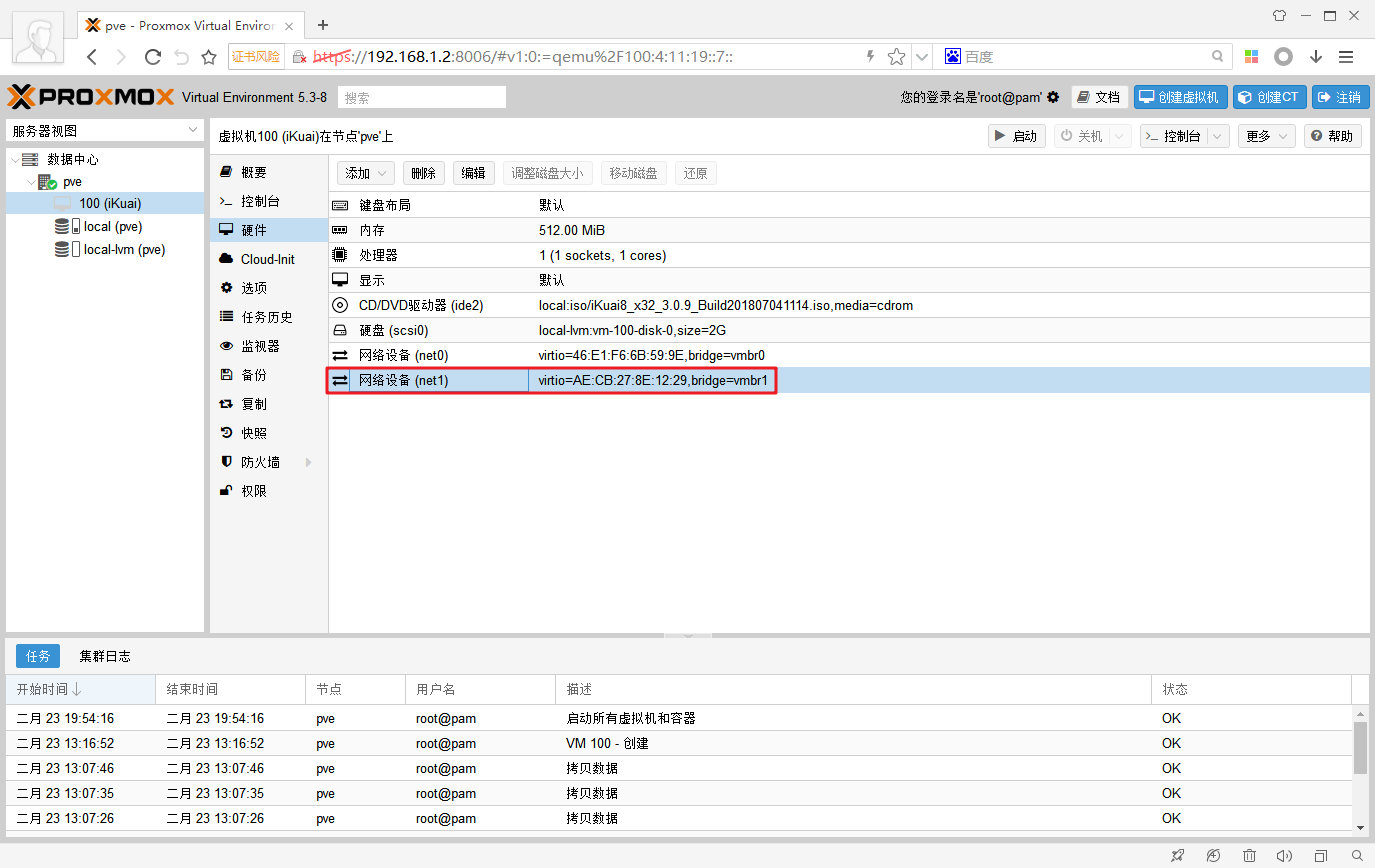Select 概要 in the VM side menu
The width and height of the screenshot is (1375, 868).
(x=269, y=172)
